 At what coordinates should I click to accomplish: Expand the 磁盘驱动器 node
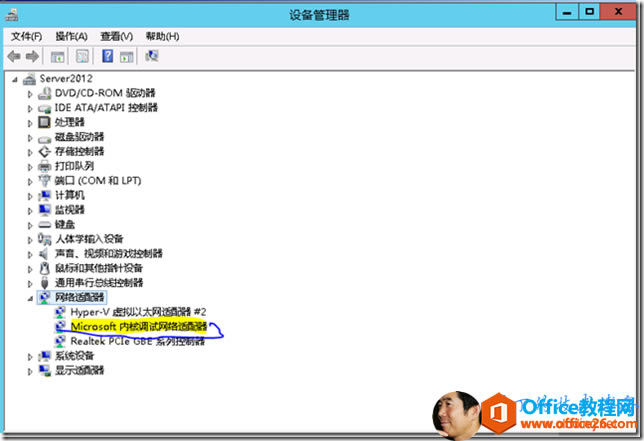click(x=30, y=138)
